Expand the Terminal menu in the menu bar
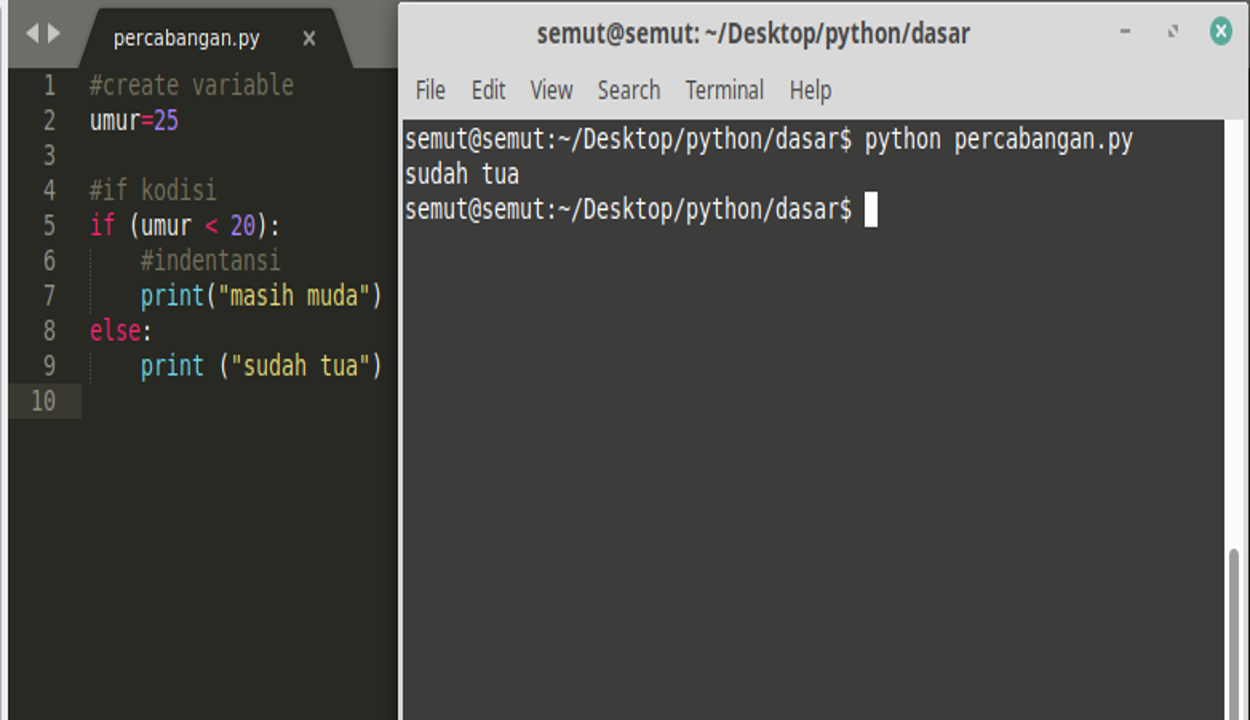1250x720 pixels. [x=724, y=91]
